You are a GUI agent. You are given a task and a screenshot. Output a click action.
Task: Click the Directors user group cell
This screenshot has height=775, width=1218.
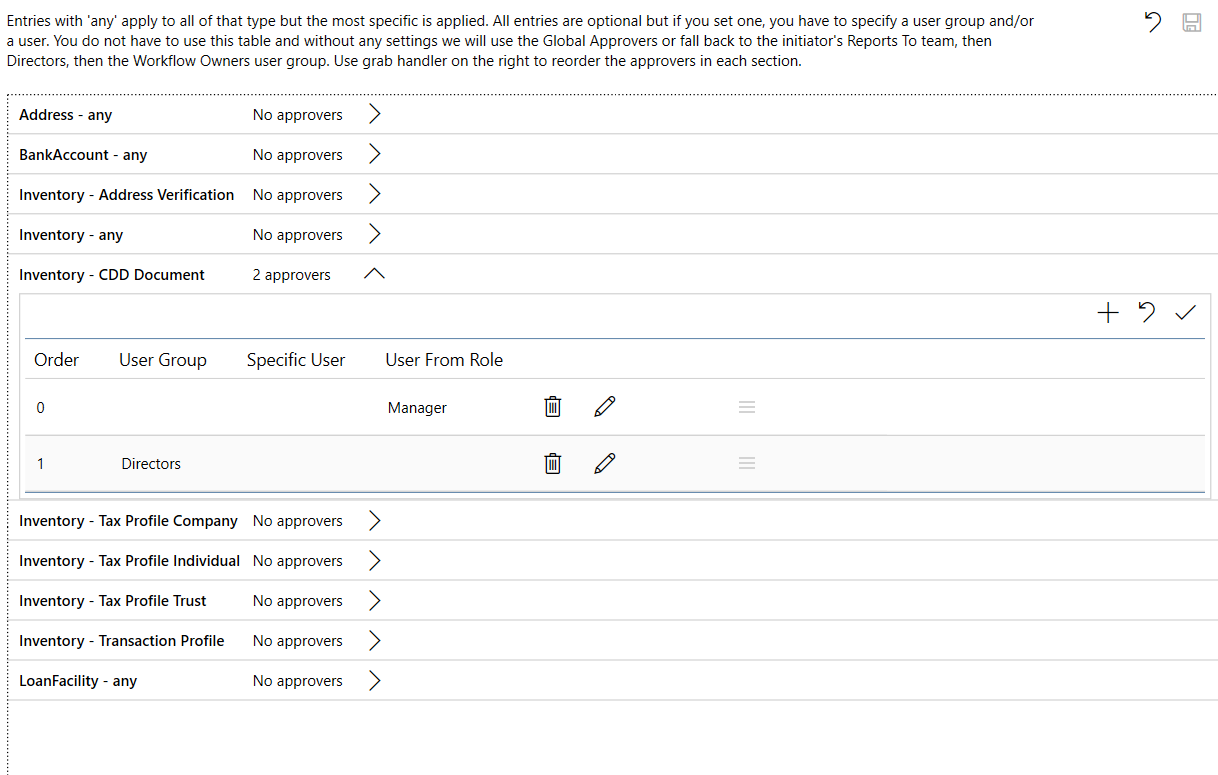(x=151, y=464)
